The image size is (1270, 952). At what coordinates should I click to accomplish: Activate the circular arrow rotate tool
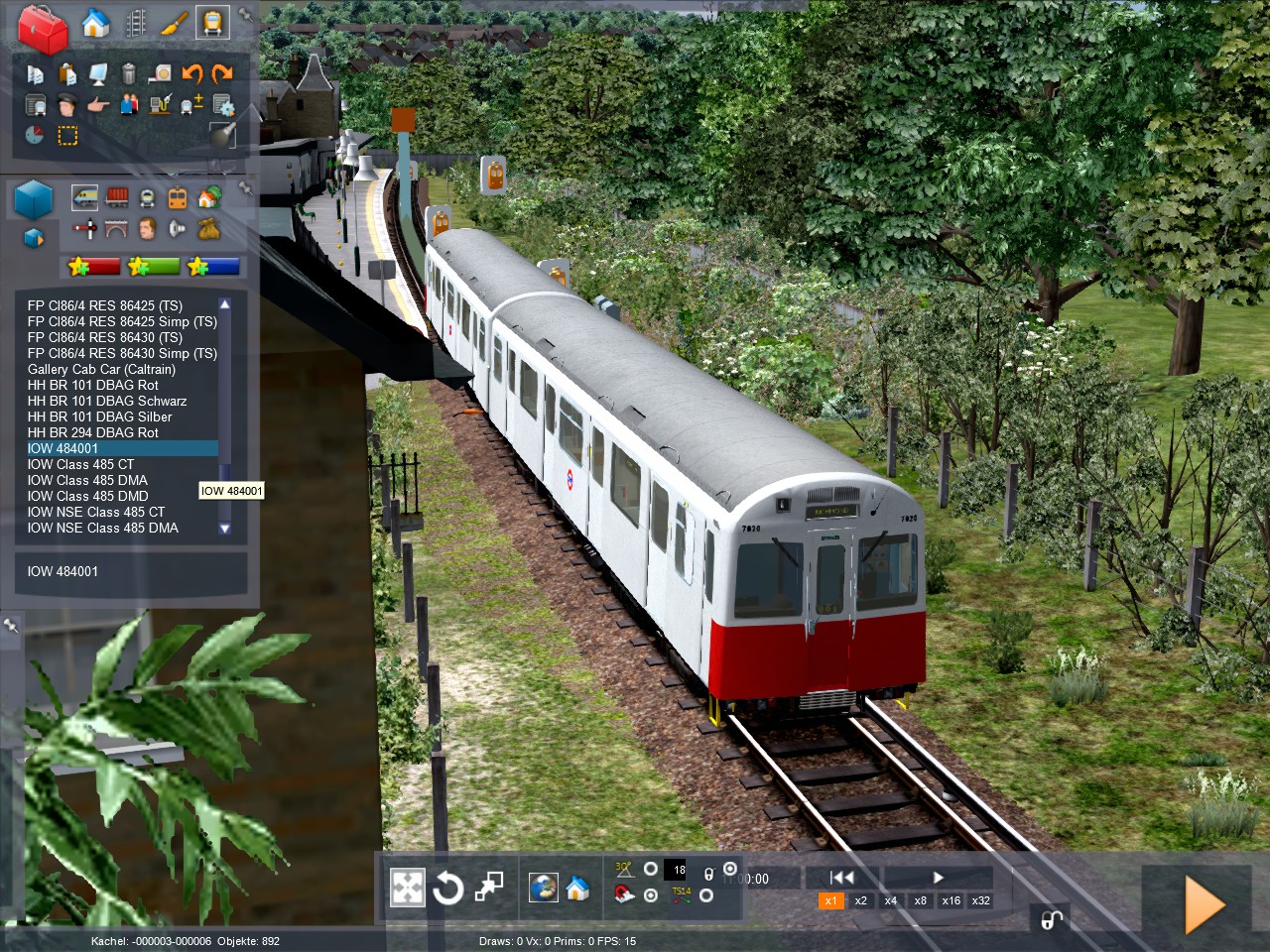coord(448,888)
